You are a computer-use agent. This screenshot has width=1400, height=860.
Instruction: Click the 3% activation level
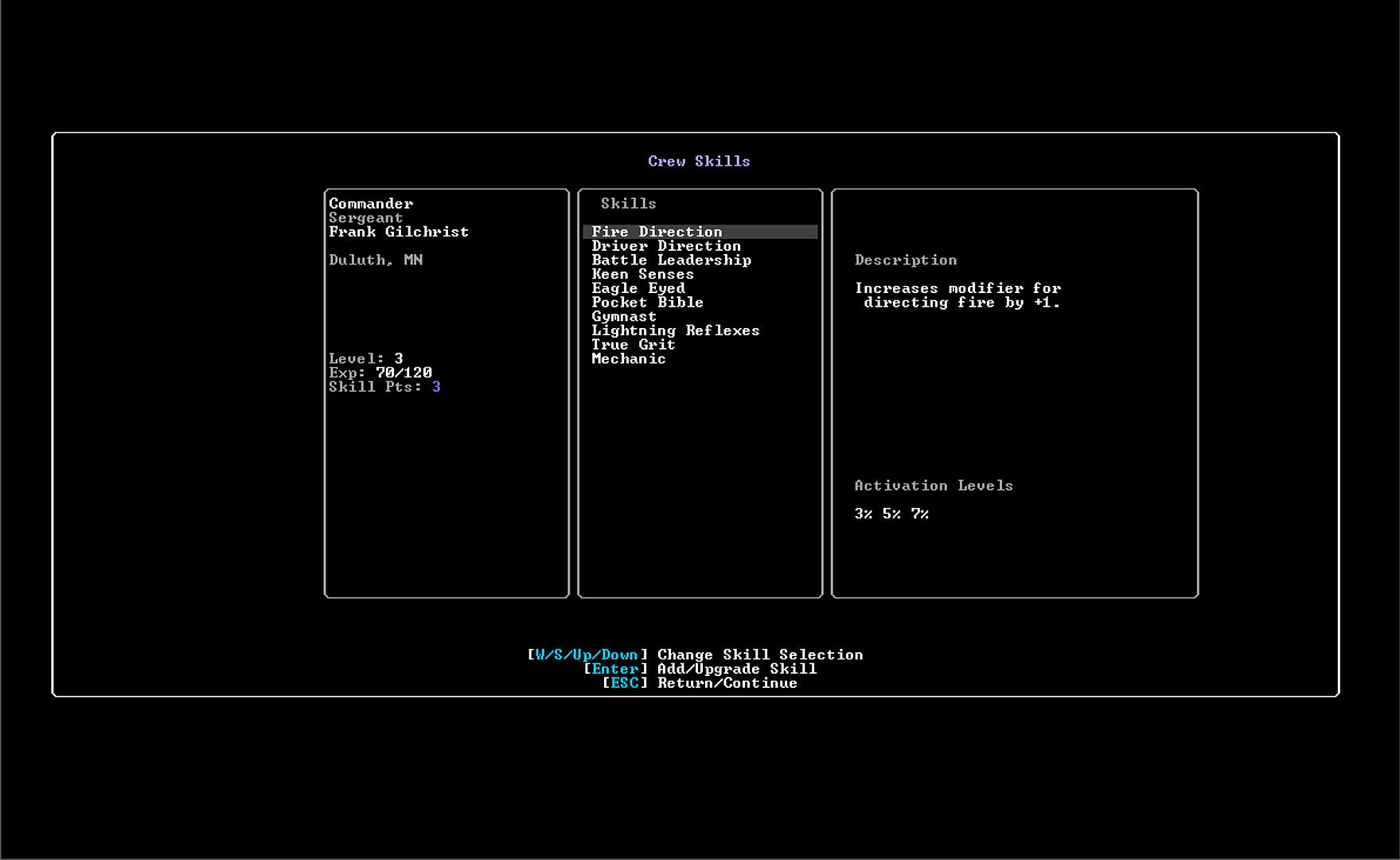click(x=864, y=514)
